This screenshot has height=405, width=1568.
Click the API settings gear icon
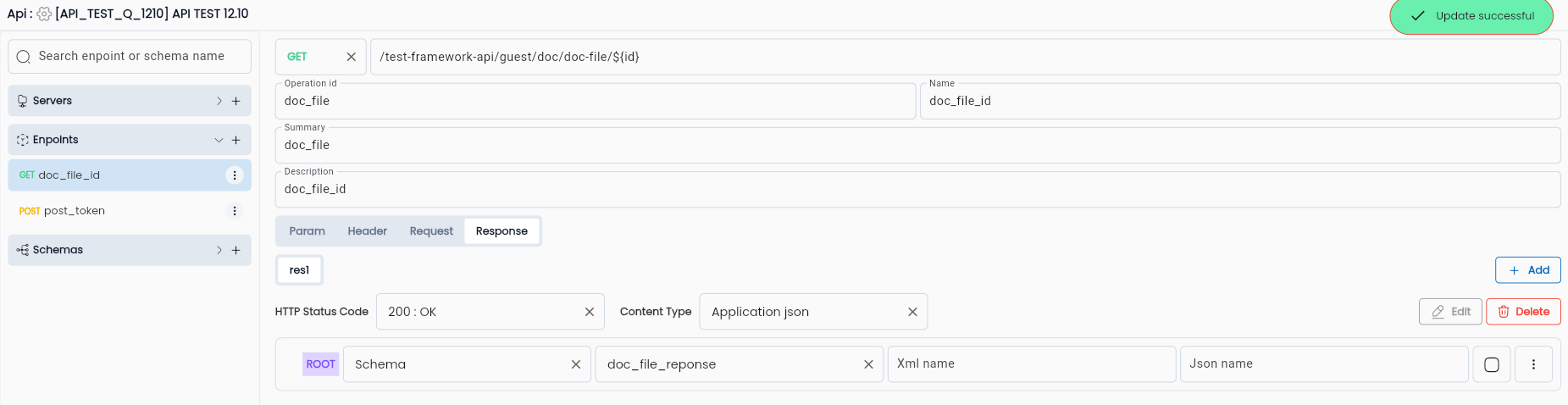pos(44,14)
